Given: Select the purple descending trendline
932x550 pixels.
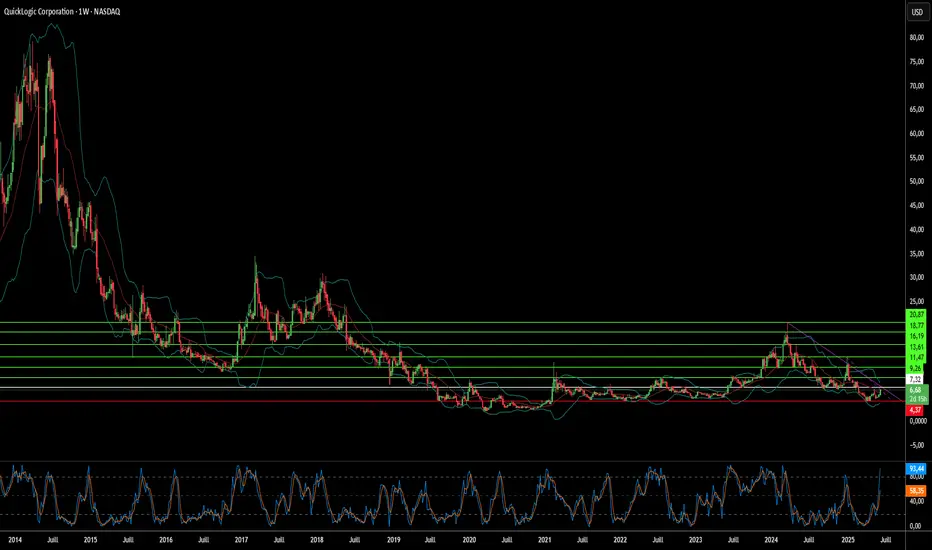Looking at the screenshot, I should click(x=844, y=360).
